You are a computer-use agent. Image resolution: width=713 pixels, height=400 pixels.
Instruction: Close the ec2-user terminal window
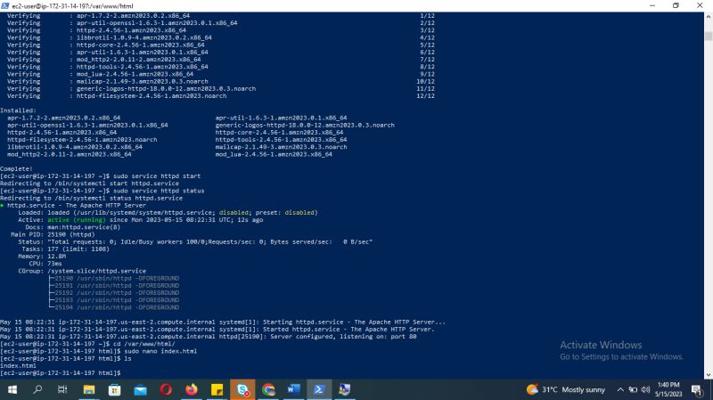(x=700, y=5)
